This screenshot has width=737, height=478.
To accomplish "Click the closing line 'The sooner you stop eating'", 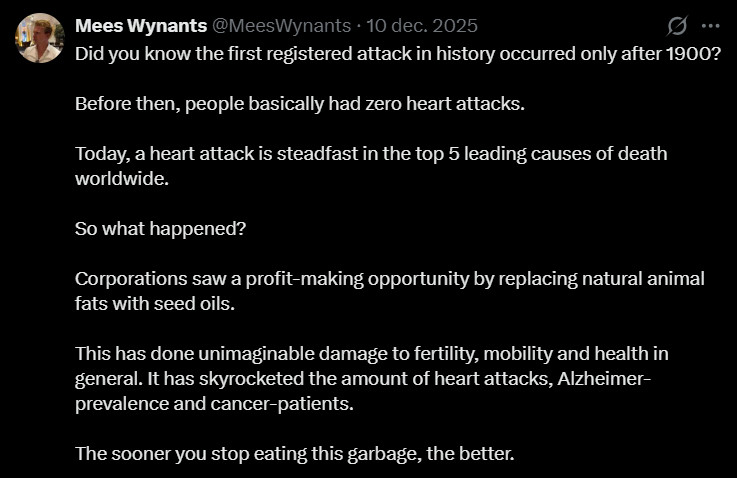I will click(x=294, y=453).
